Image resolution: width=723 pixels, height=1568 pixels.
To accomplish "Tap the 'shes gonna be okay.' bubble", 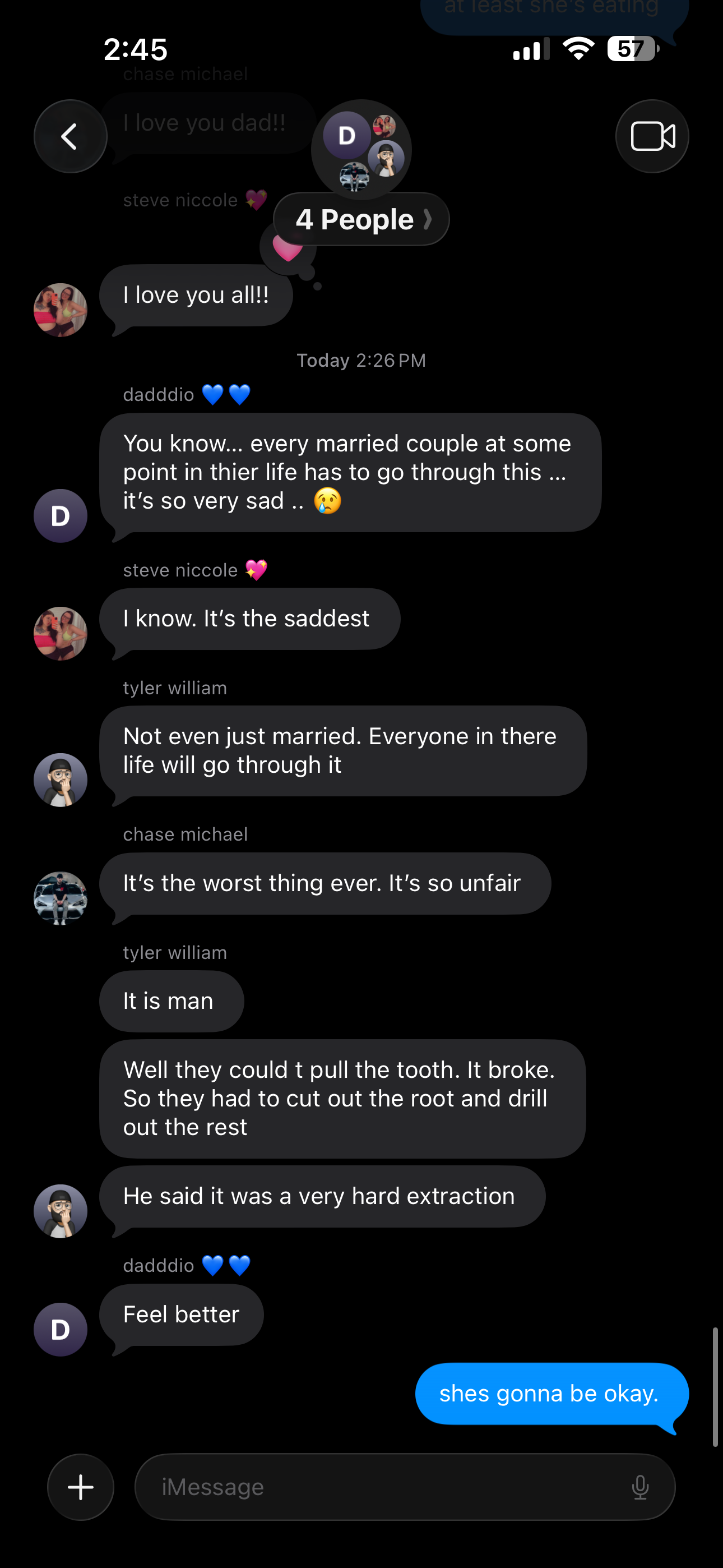I will coord(551,1393).
